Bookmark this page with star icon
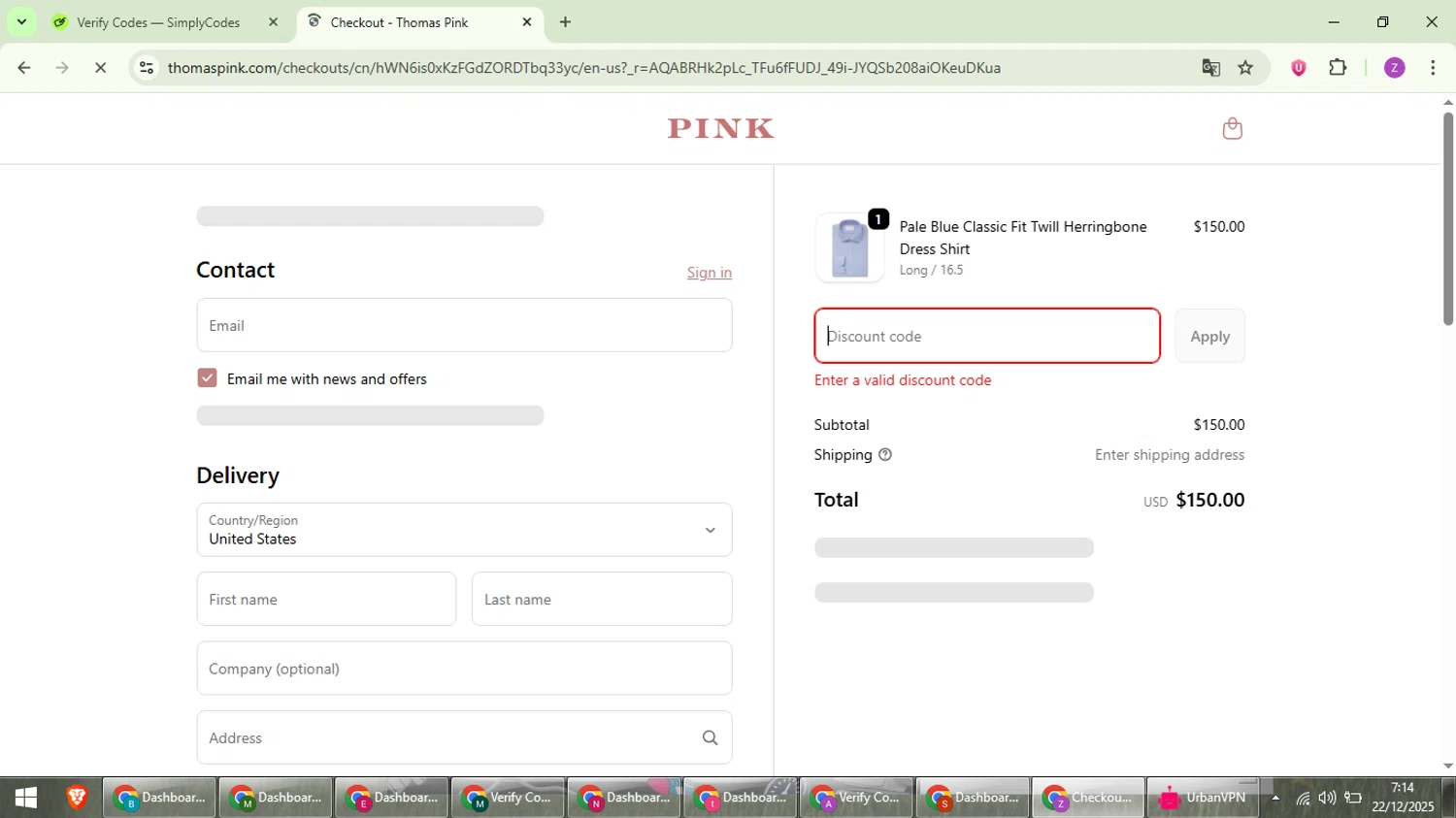Screen dimensions: 1456x818 [1245, 68]
